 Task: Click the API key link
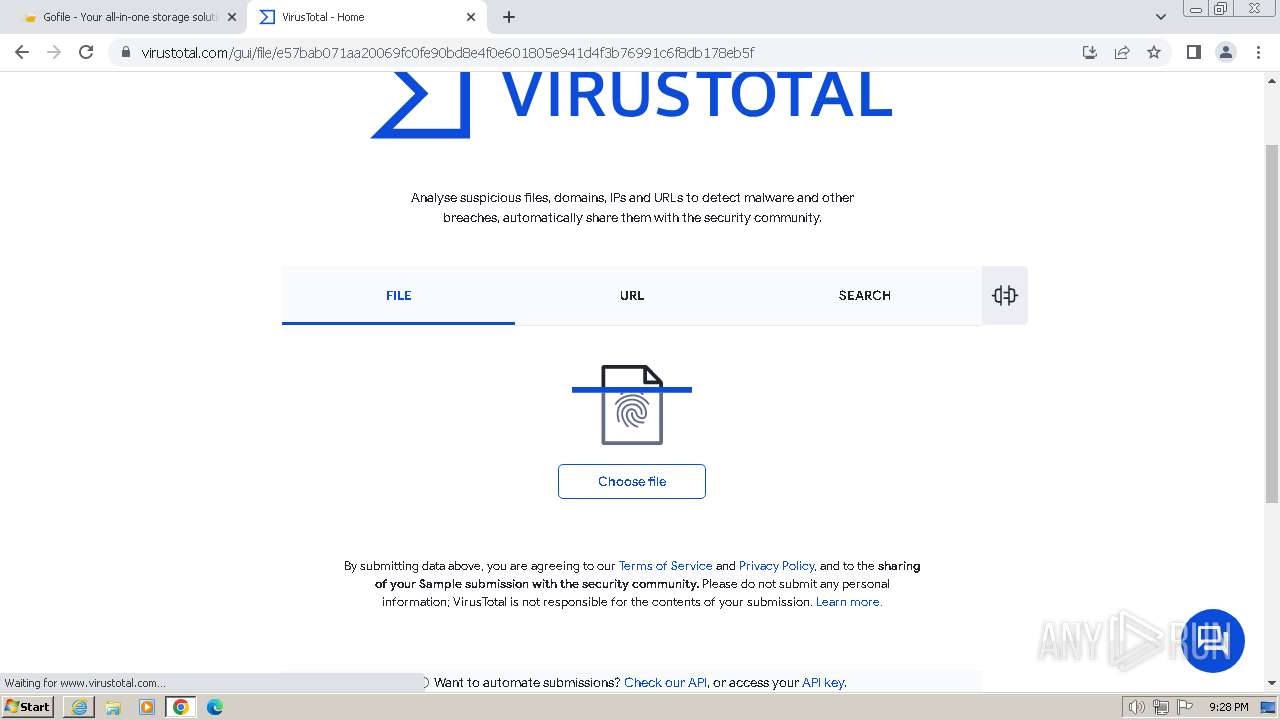pyautogui.click(x=824, y=683)
